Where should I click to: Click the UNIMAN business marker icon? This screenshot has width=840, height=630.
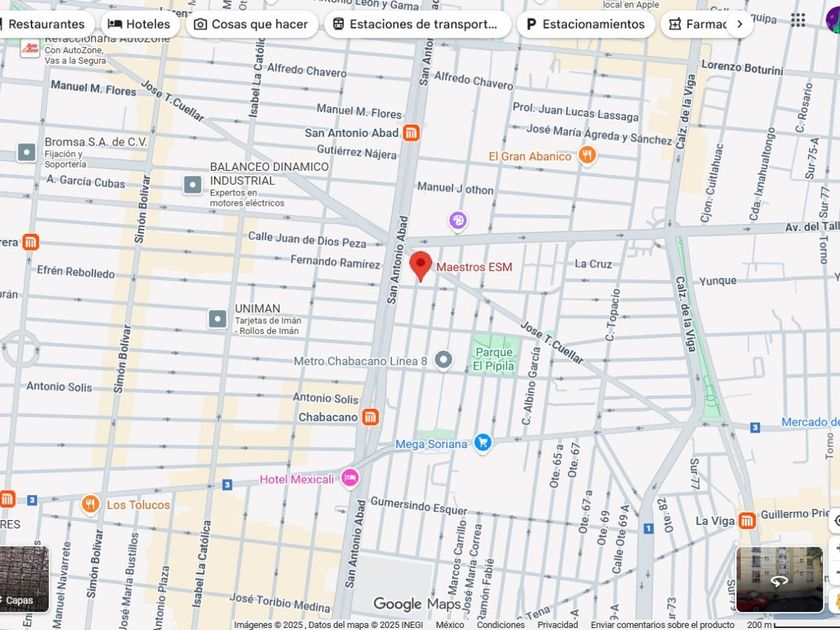(x=218, y=319)
